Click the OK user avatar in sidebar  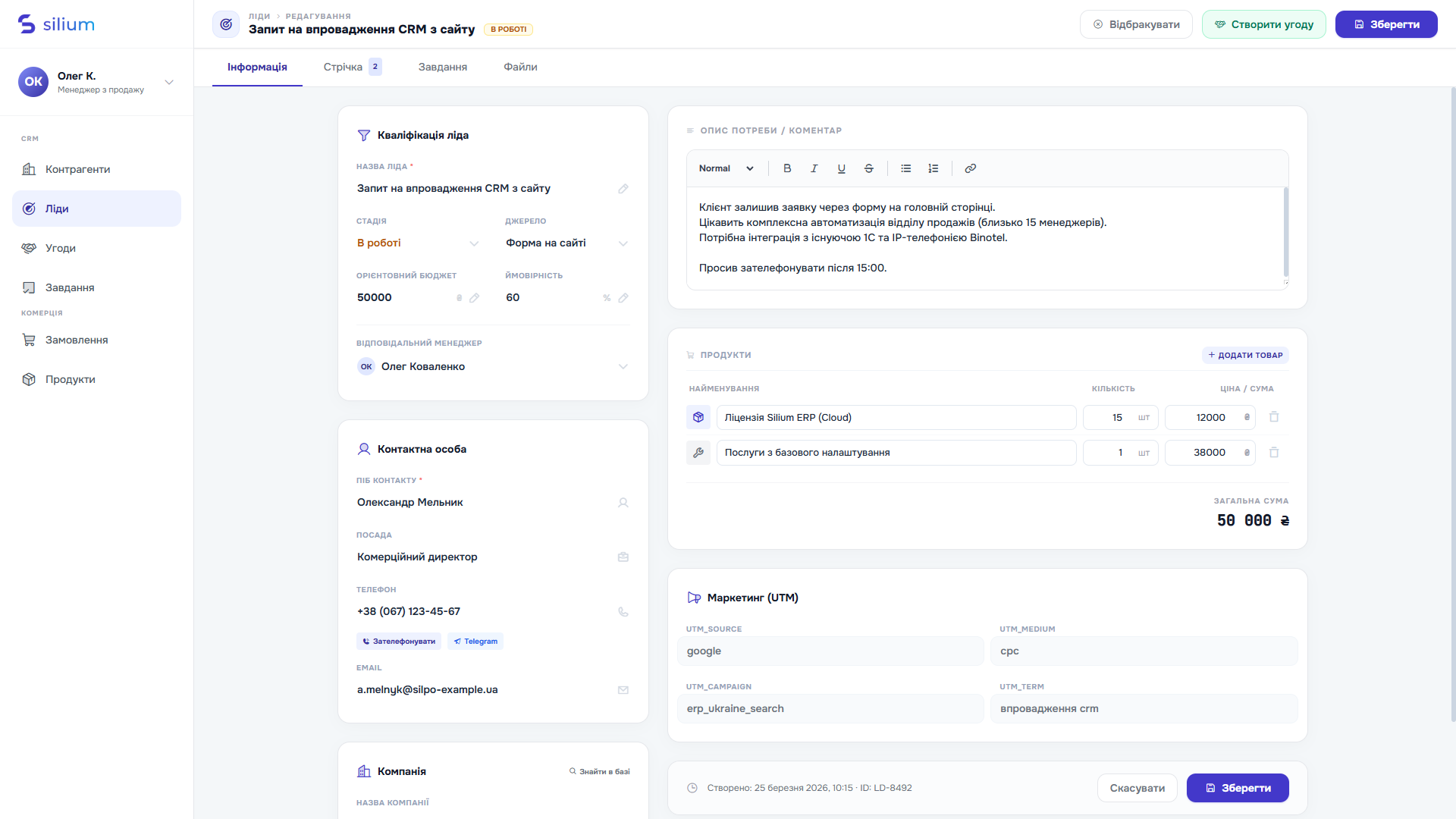pyautogui.click(x=33, y=82)
